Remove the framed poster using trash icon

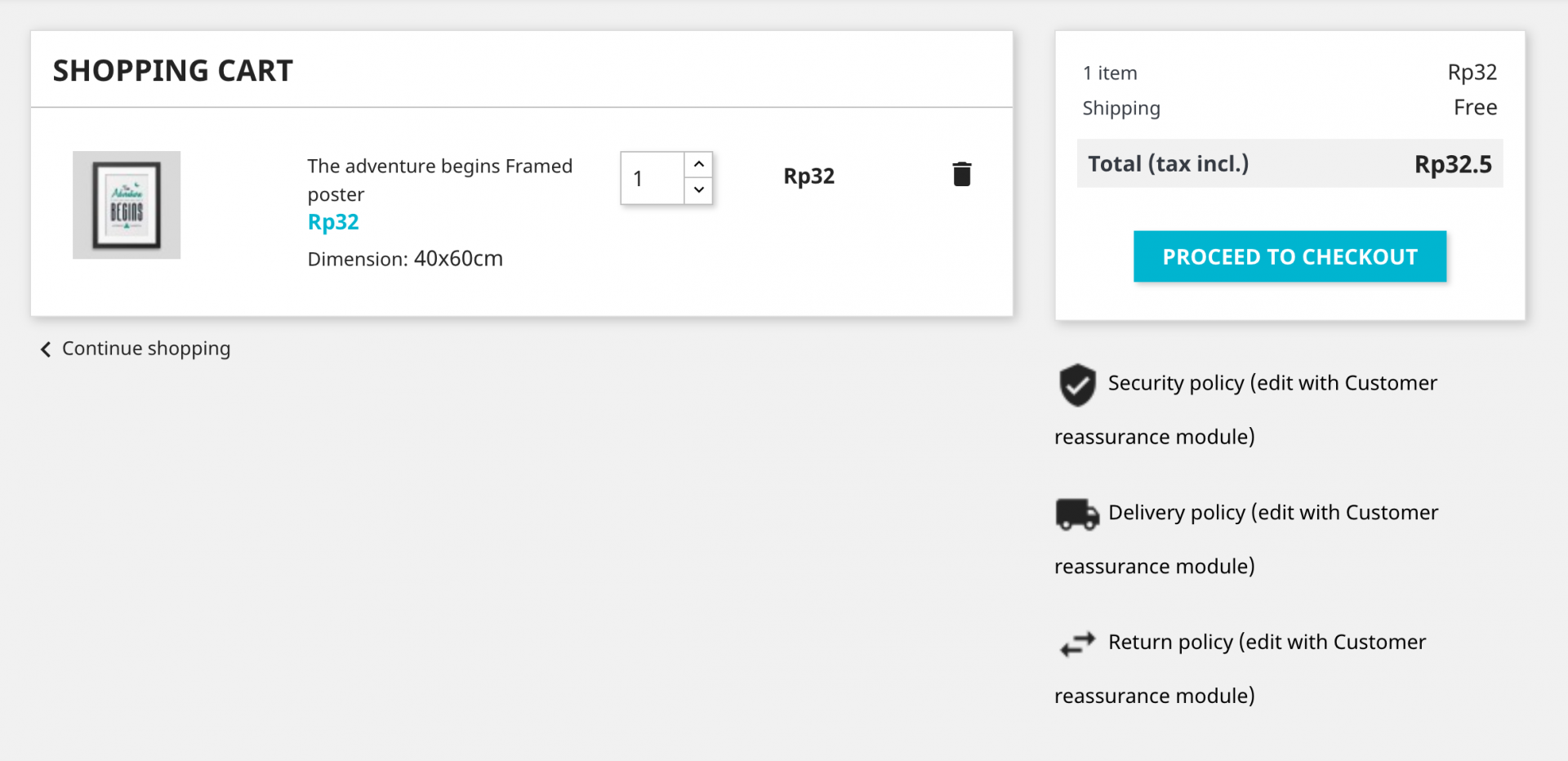961,174
